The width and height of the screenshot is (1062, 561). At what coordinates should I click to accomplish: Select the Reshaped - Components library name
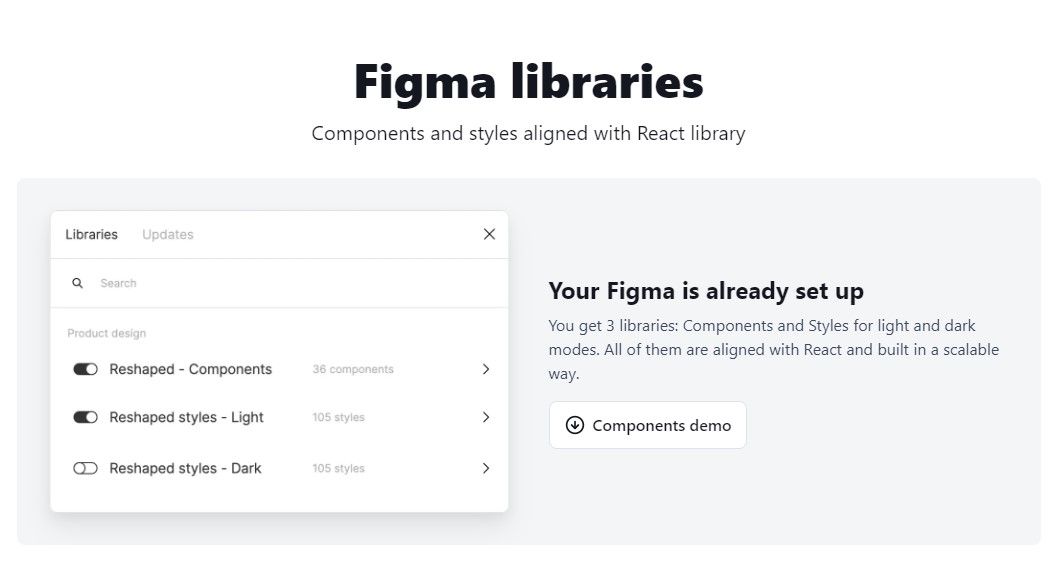click(190, 369)
